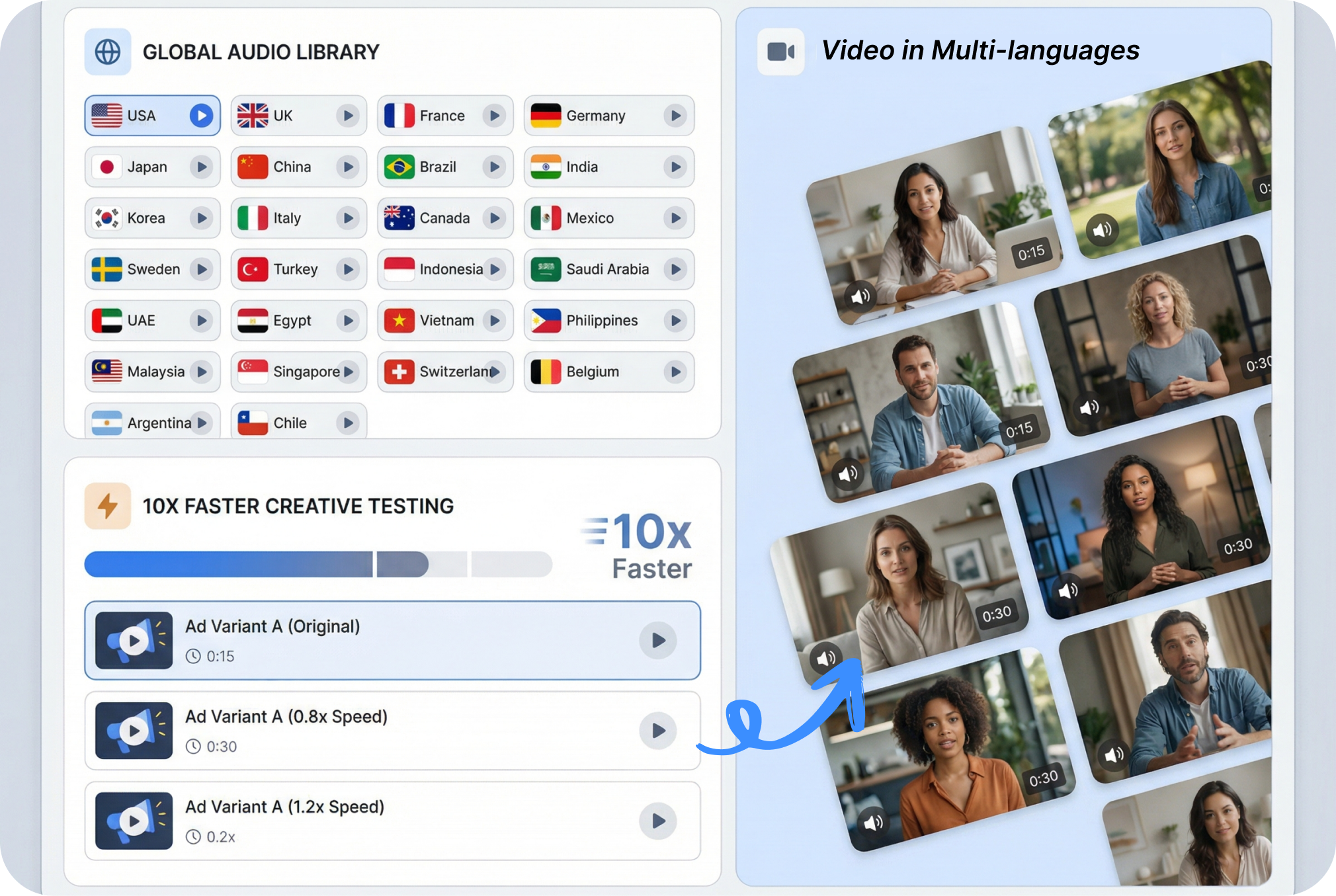This screenshot has width=1336, height=896.
Task: Click the Switzerland flag icon
Action: (x=399, y=372)
